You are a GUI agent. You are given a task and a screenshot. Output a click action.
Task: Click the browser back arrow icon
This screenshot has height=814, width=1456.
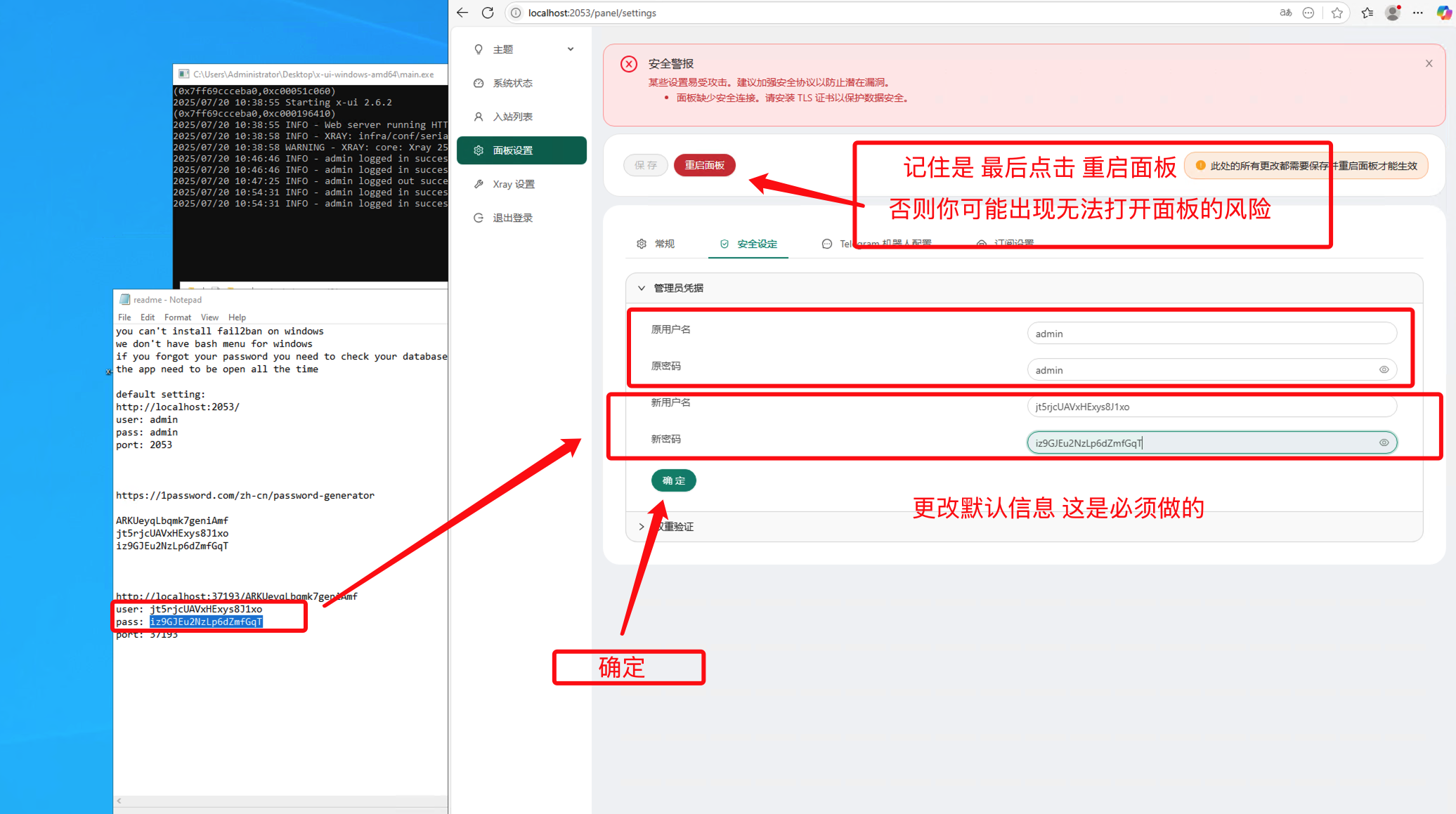[462, 13]
